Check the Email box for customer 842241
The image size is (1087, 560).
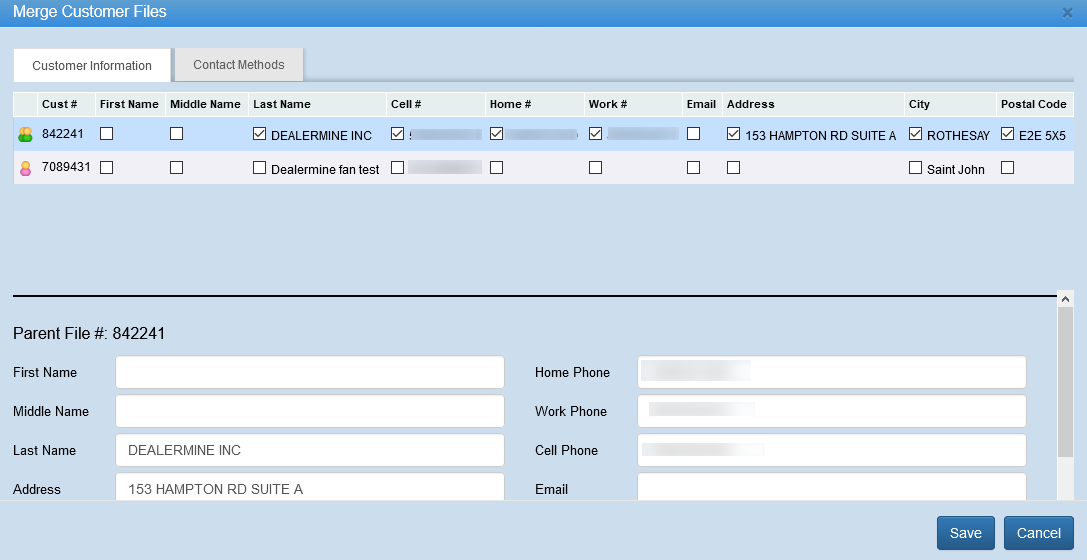(693, 134)
